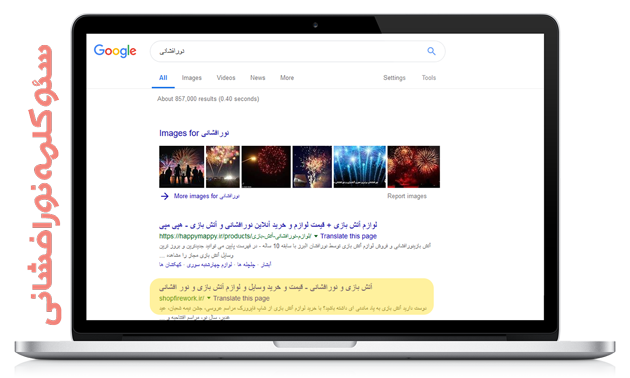The width and height of the screenshot is (630, 378).
Task: Open the first result's leftmost sitelink
Action: (x=170, y=265)
